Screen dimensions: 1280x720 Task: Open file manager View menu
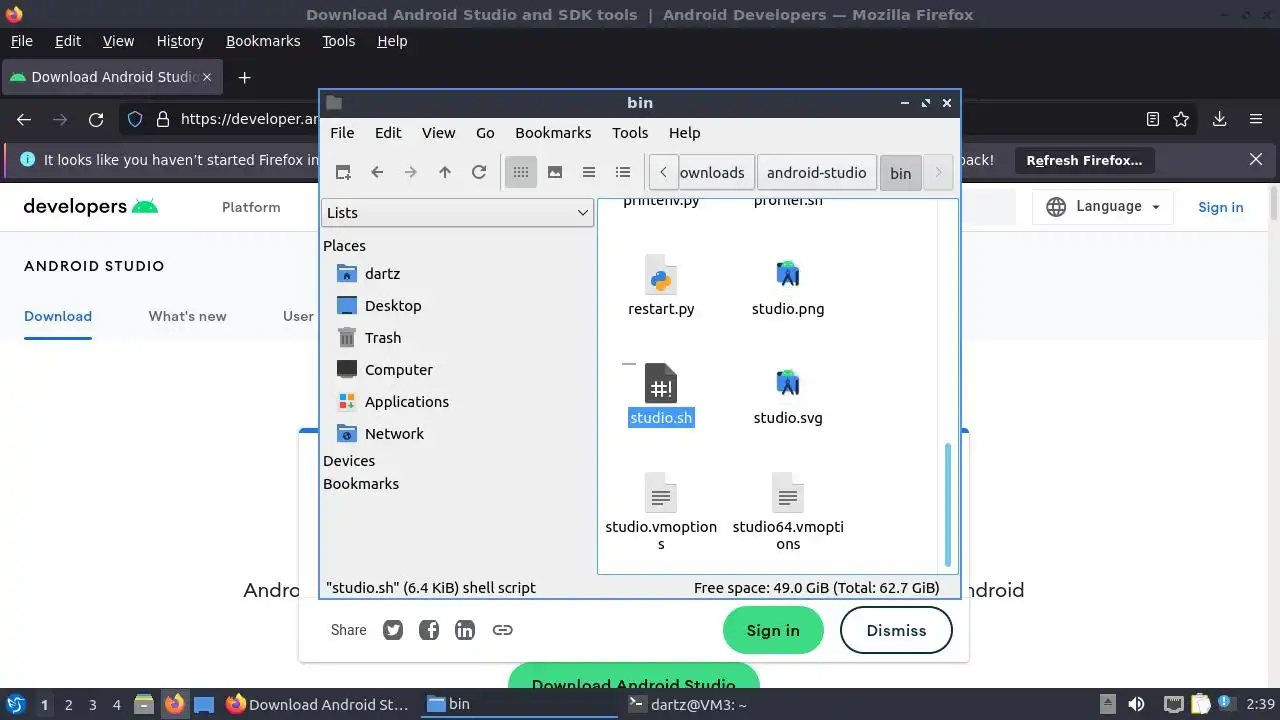[x=438, y=132]
